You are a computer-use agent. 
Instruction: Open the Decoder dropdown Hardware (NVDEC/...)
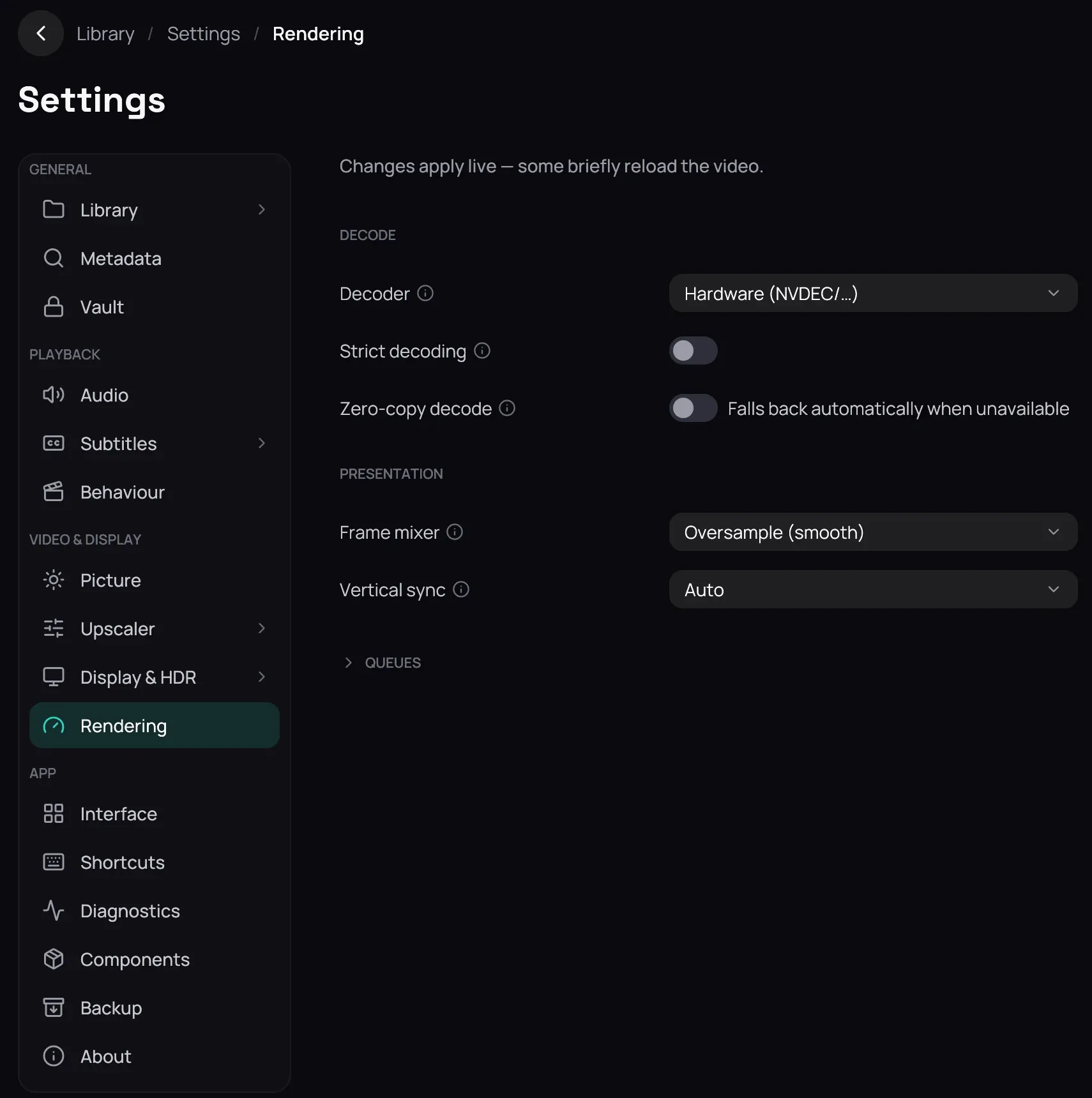pyautogui.click(x=873, y=293)
